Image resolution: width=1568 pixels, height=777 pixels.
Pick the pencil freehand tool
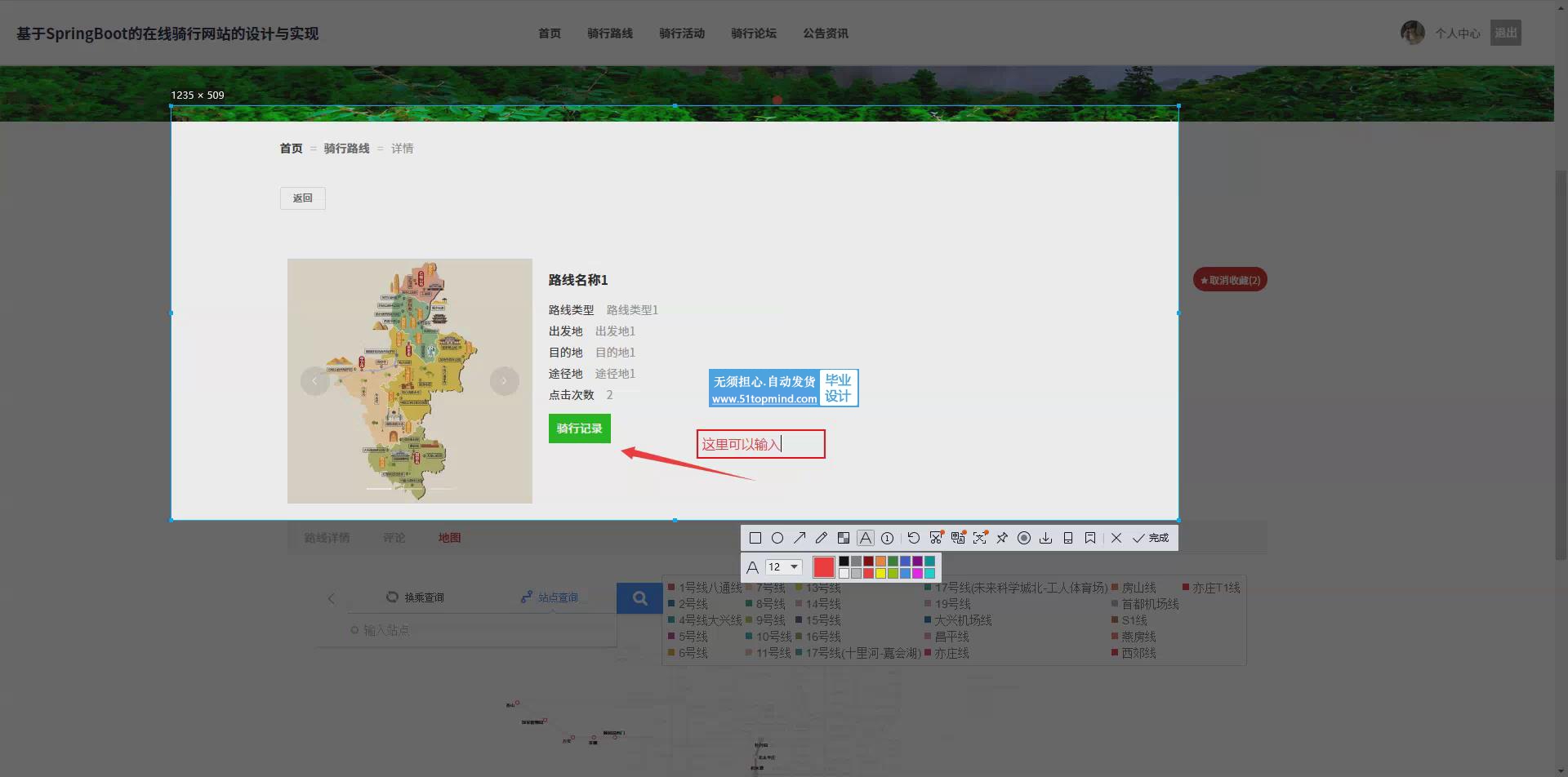[x=822, y=538]
